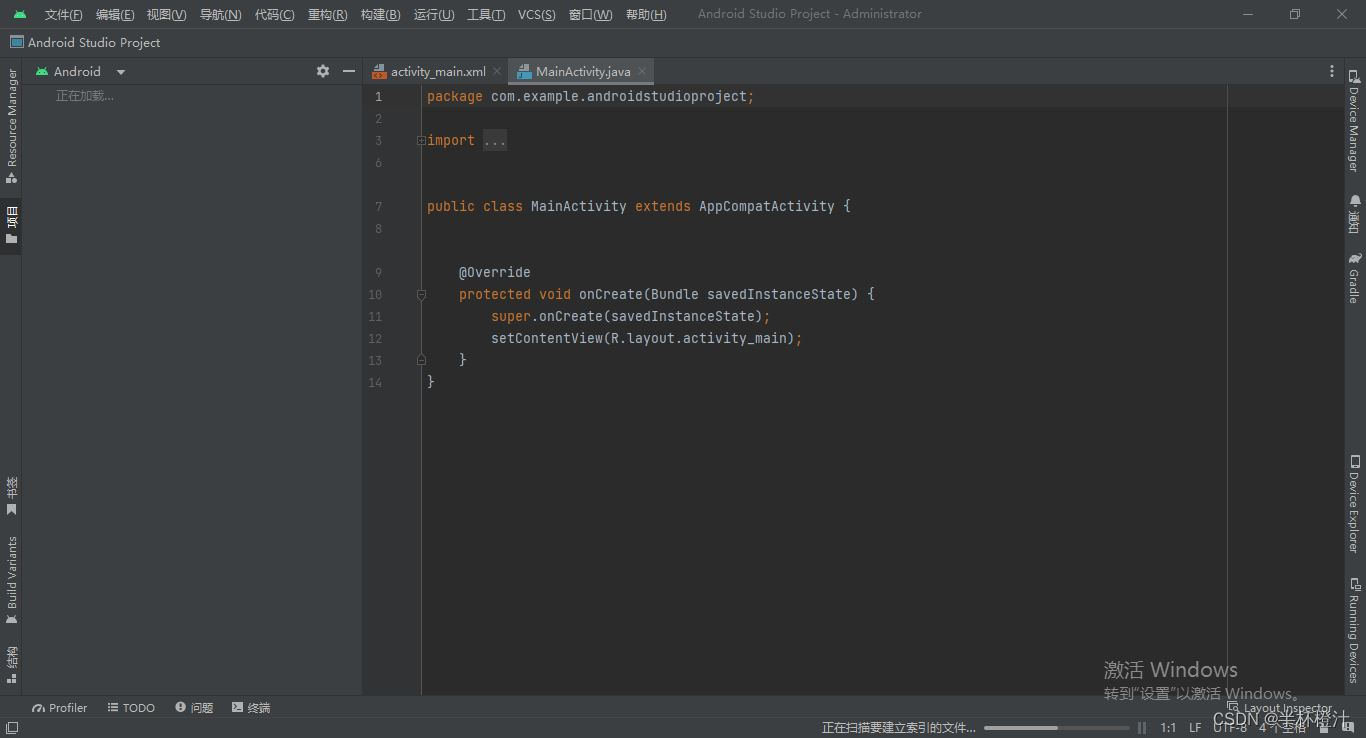Open the 构建(B) menu
Screen dimensions: 1366x738
pyautogui.click(x=380, y=14)
